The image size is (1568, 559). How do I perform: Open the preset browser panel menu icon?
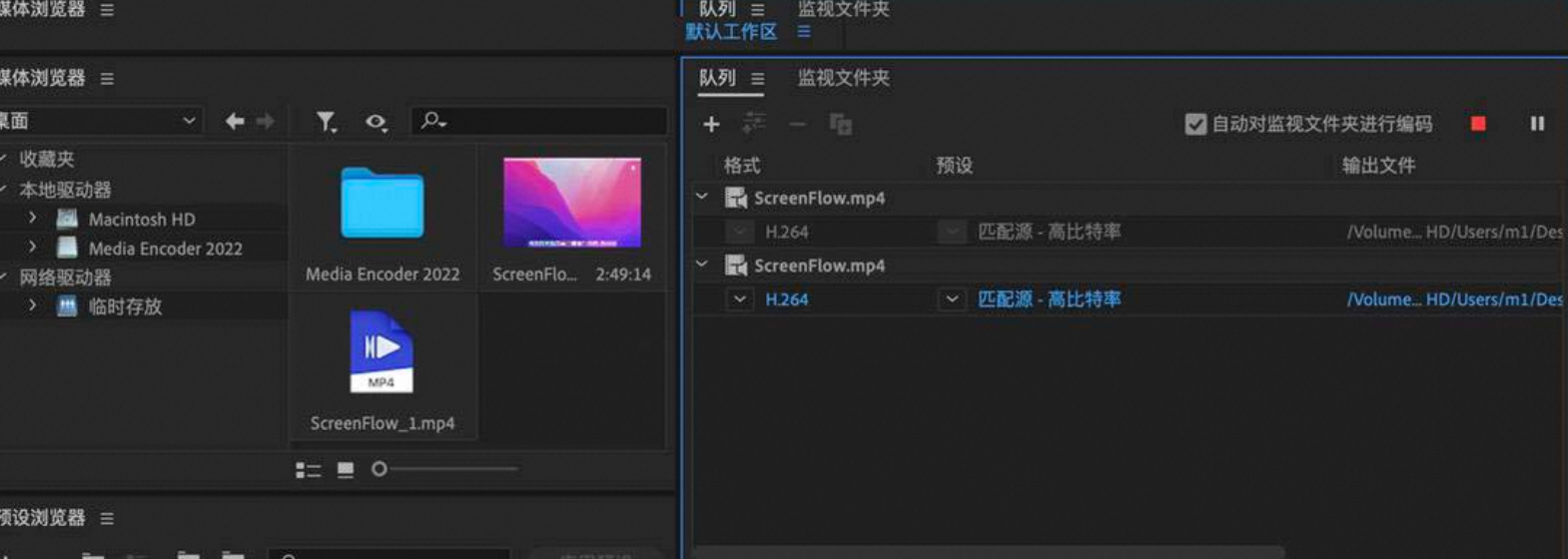(107, 518)
